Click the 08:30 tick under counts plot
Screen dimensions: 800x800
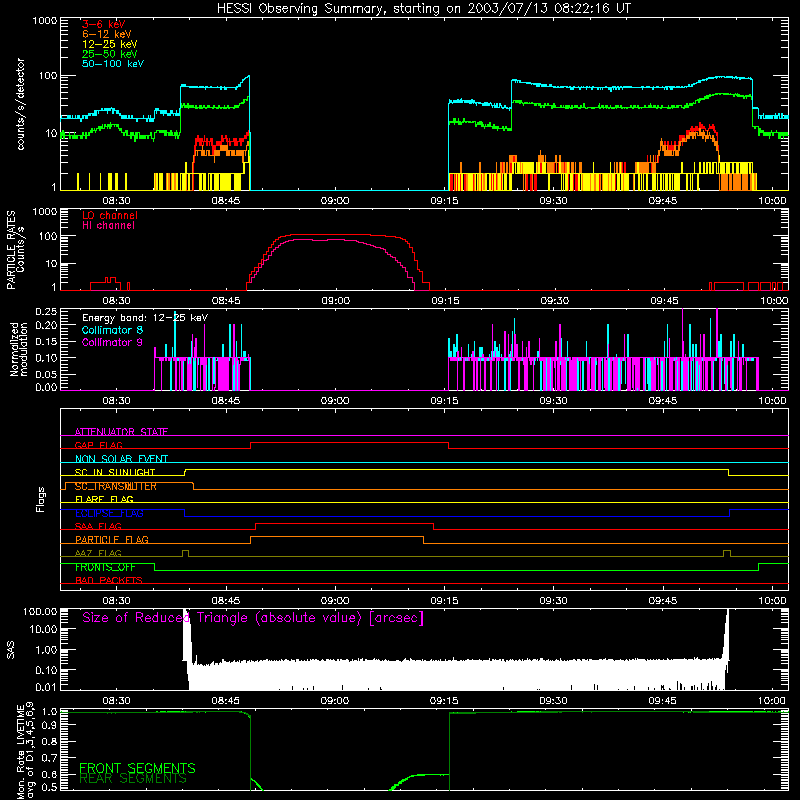pos(117,201)
